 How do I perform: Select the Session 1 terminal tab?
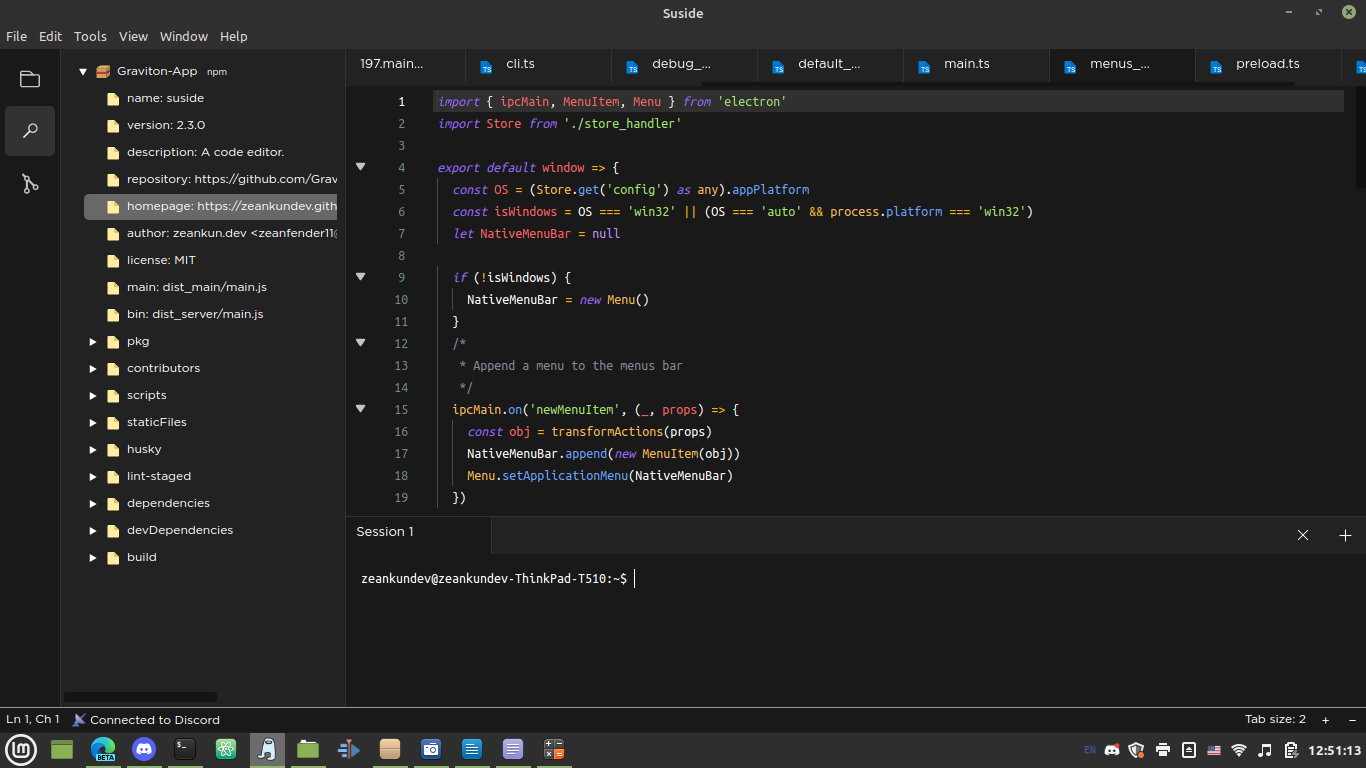click(x=384, y=531)
